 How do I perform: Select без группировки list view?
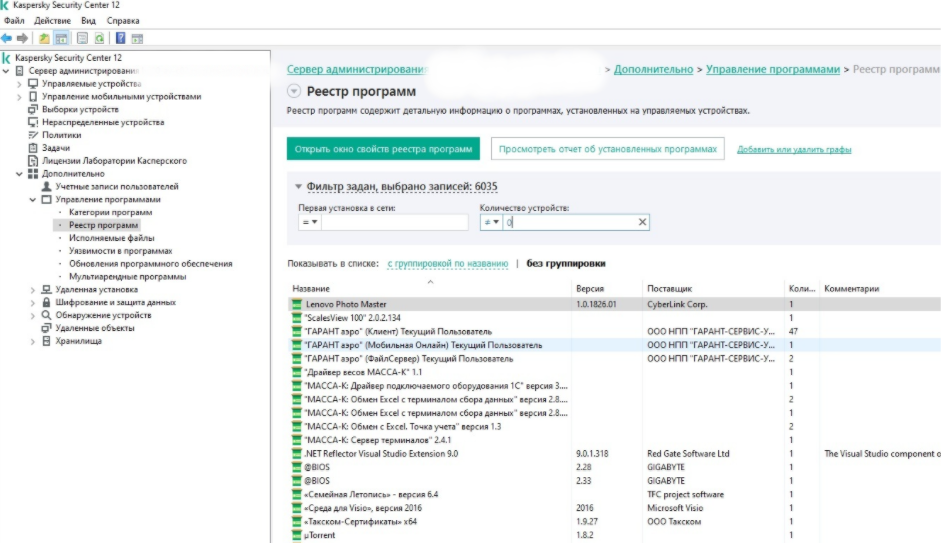click(x=566, y=264)
